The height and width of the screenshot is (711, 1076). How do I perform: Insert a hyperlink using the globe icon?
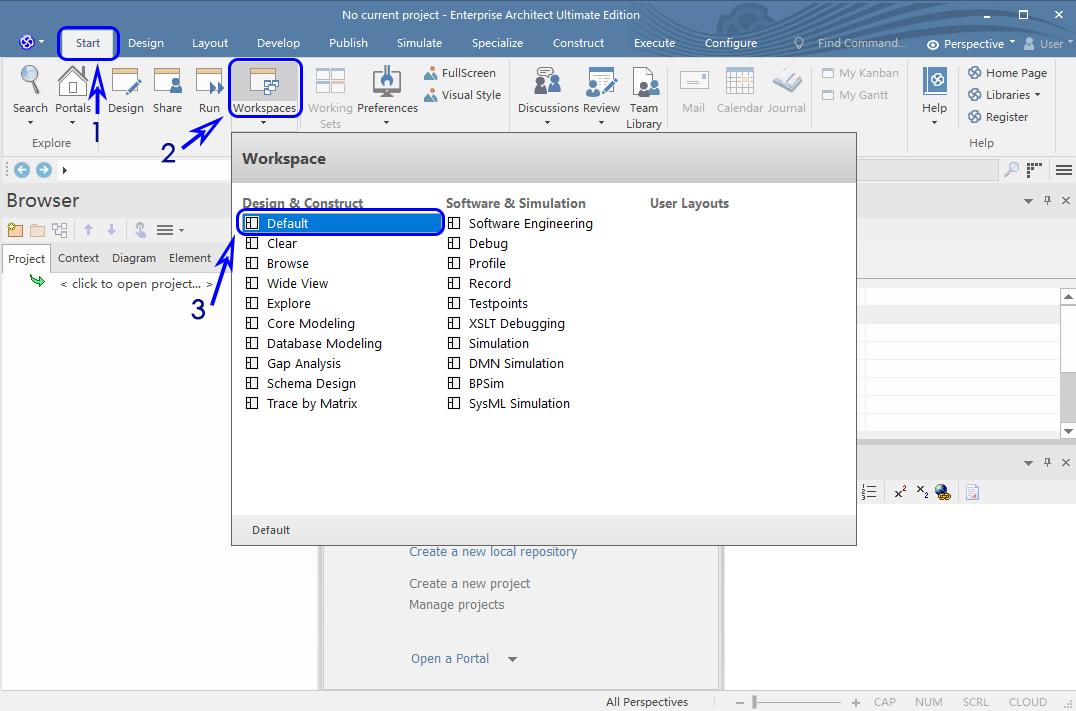tap(942, 491)
